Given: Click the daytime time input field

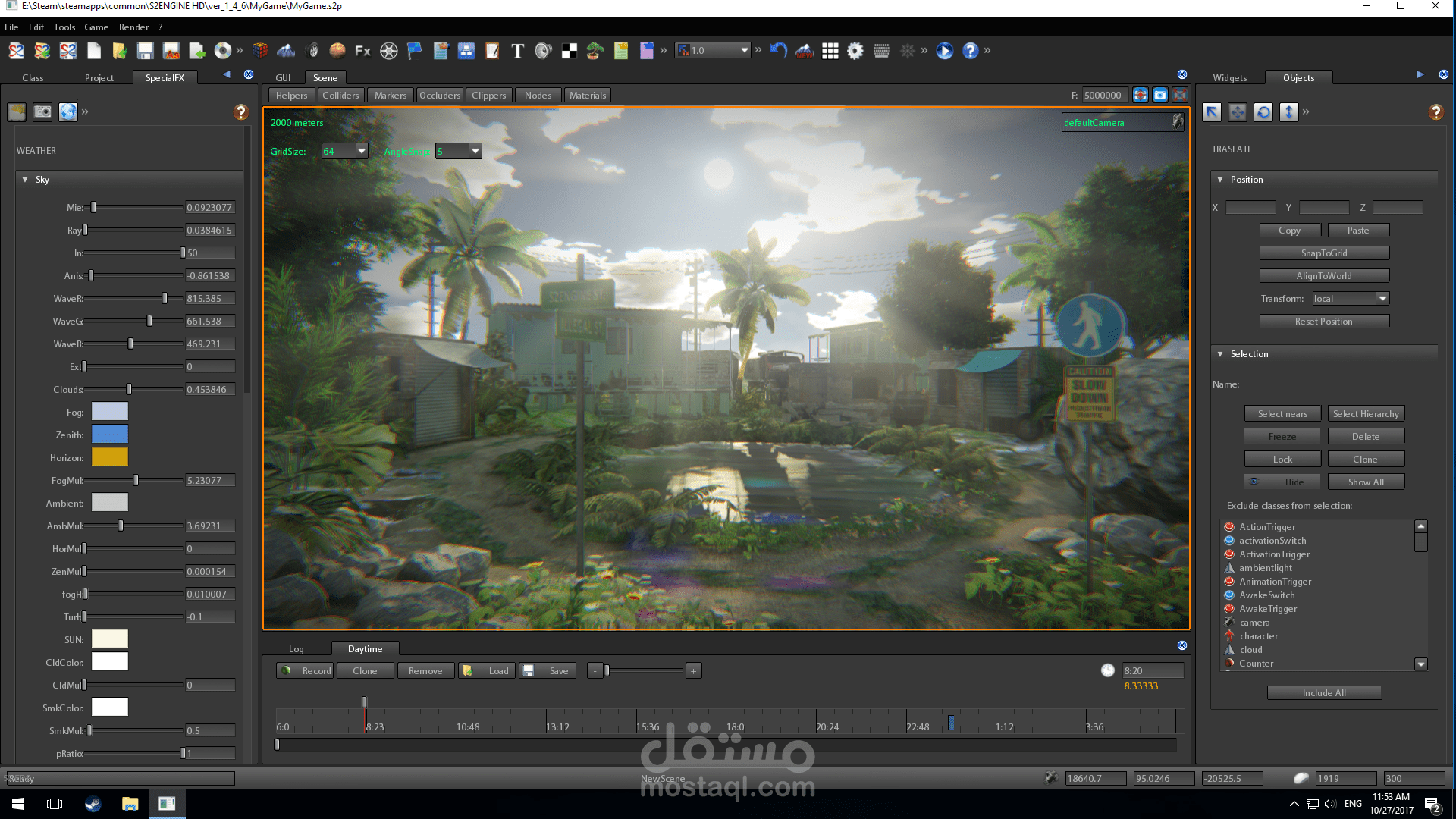Looking at the screenshot, I should coord(1151,671).
